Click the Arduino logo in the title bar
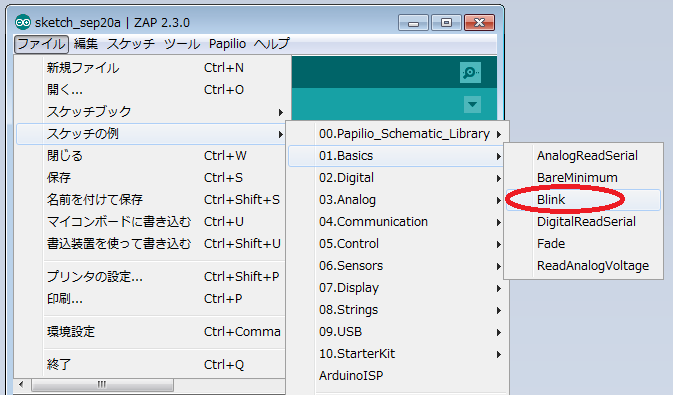The width and height of the screenshot is (673, 395). coord(23,22)
